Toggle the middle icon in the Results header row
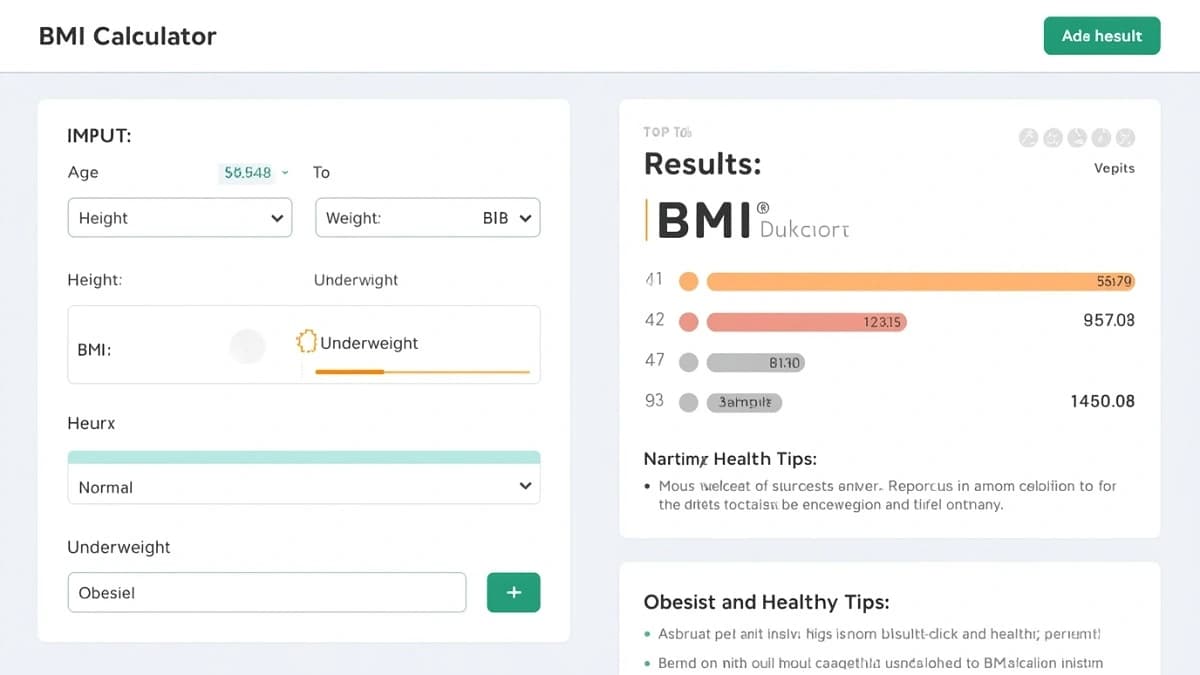 (x=1077, y=137)
